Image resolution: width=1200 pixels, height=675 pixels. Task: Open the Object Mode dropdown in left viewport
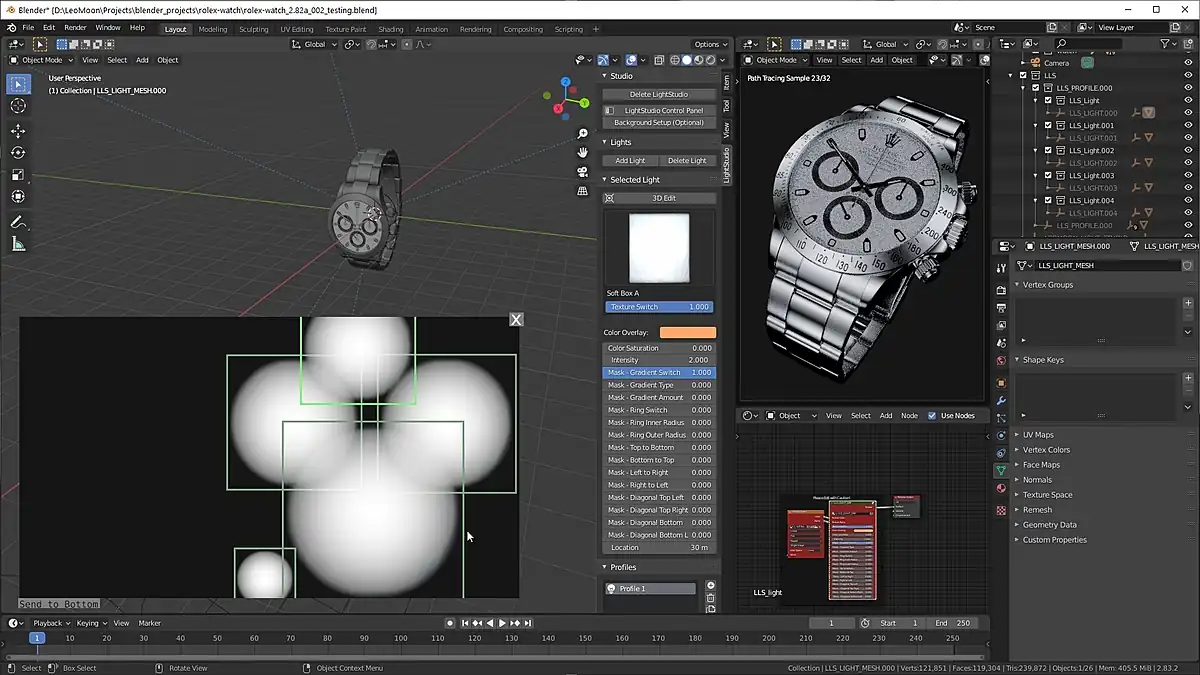40,60
